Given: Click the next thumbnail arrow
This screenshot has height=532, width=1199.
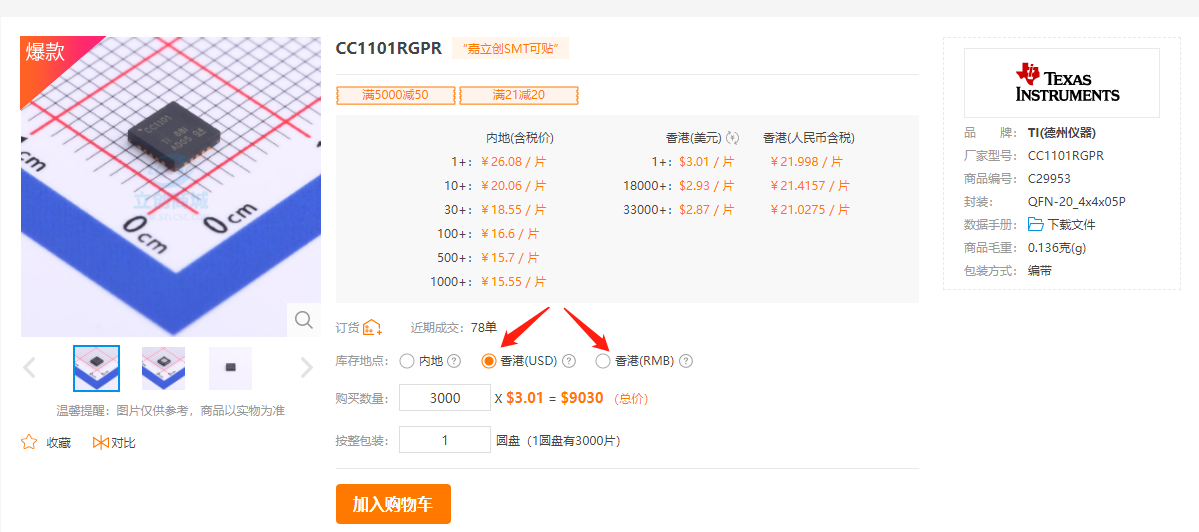Looking at the screenshot, I should pos(306,368).
